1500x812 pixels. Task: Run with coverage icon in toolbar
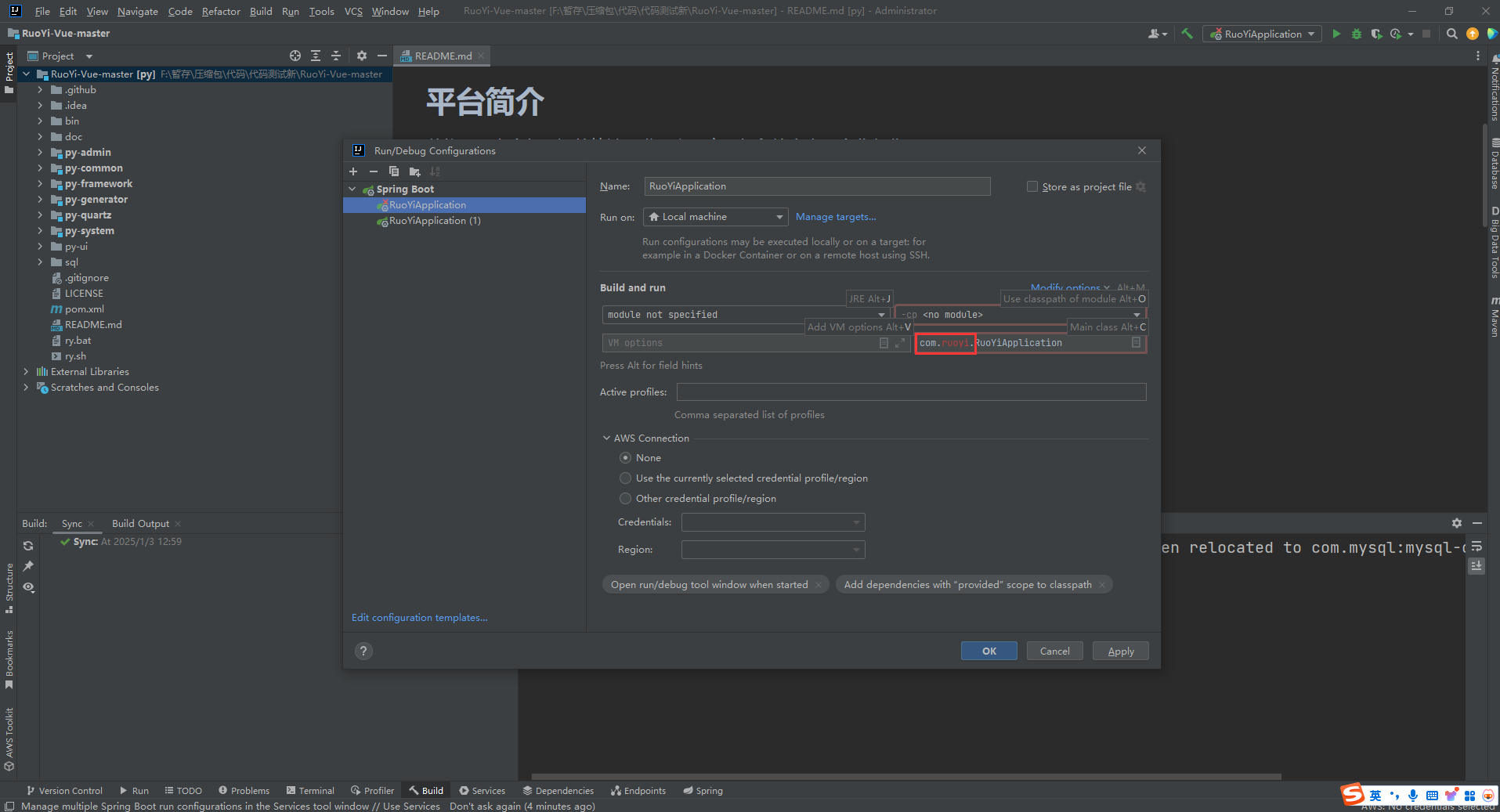1376,34
